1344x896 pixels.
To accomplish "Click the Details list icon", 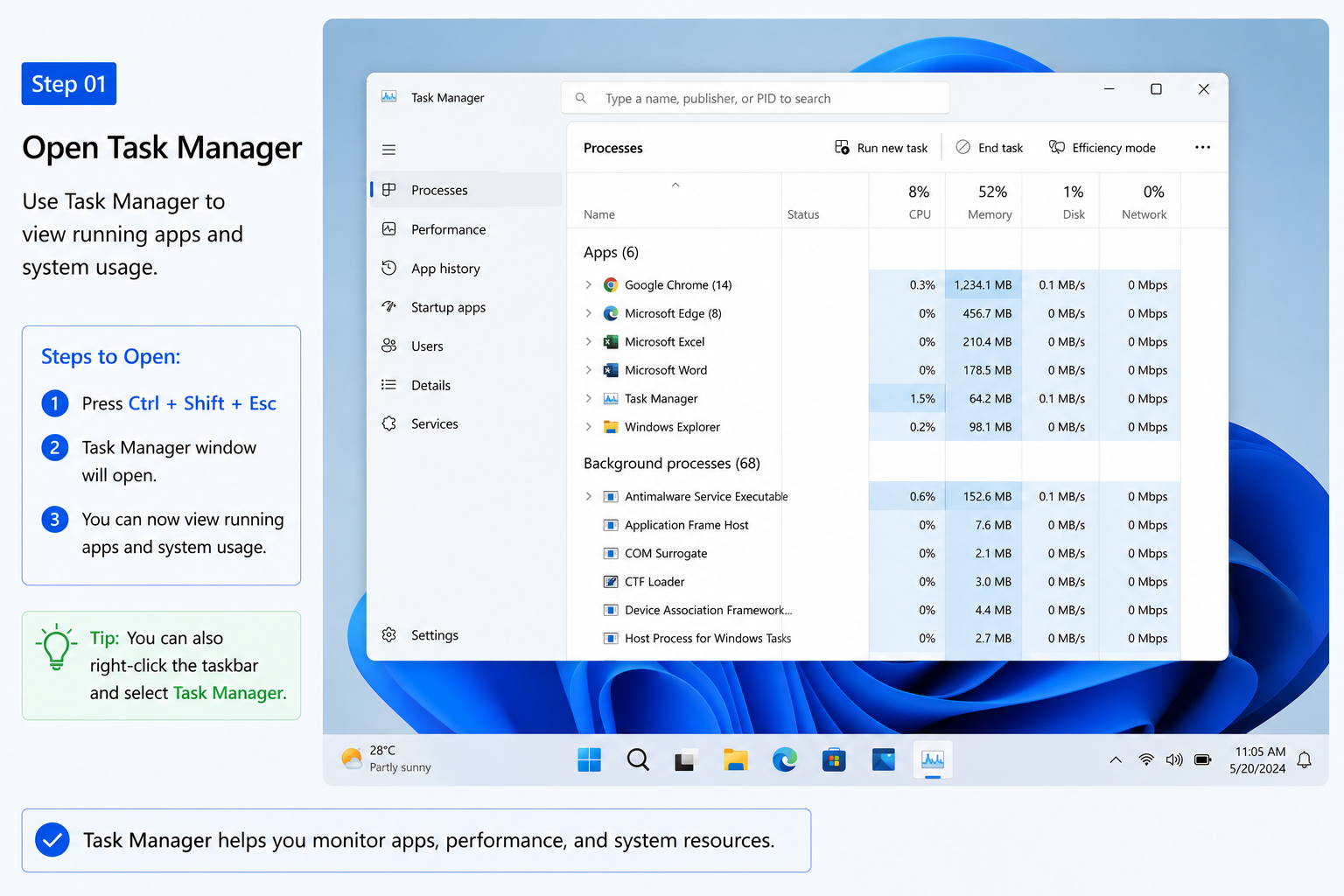I will 389,384.
